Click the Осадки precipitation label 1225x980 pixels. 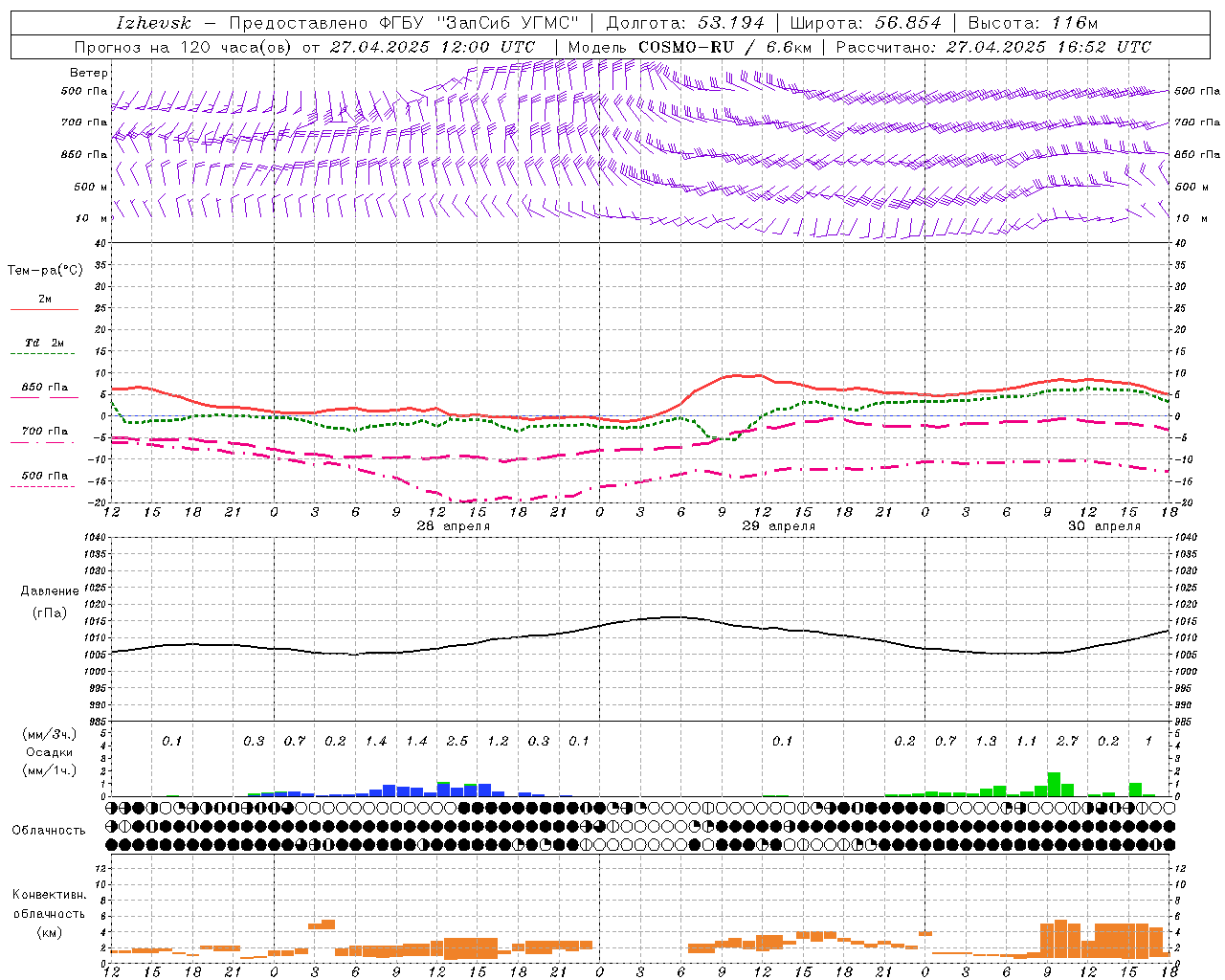click(x=49, y=752)
